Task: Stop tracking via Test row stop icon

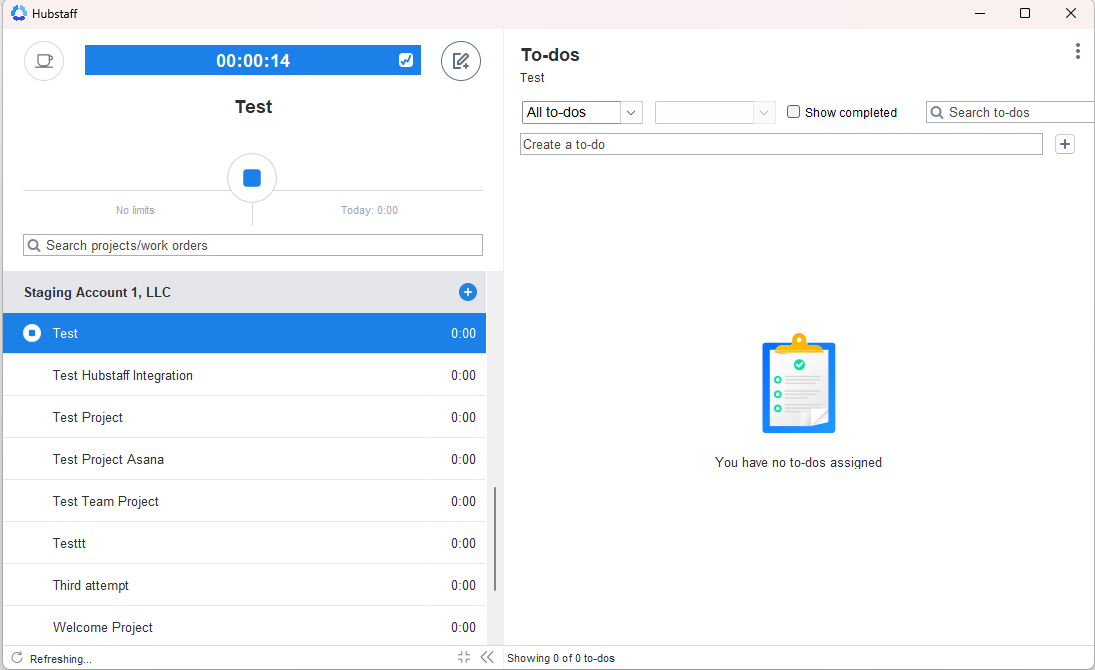Action: click(x=32, y=333)
